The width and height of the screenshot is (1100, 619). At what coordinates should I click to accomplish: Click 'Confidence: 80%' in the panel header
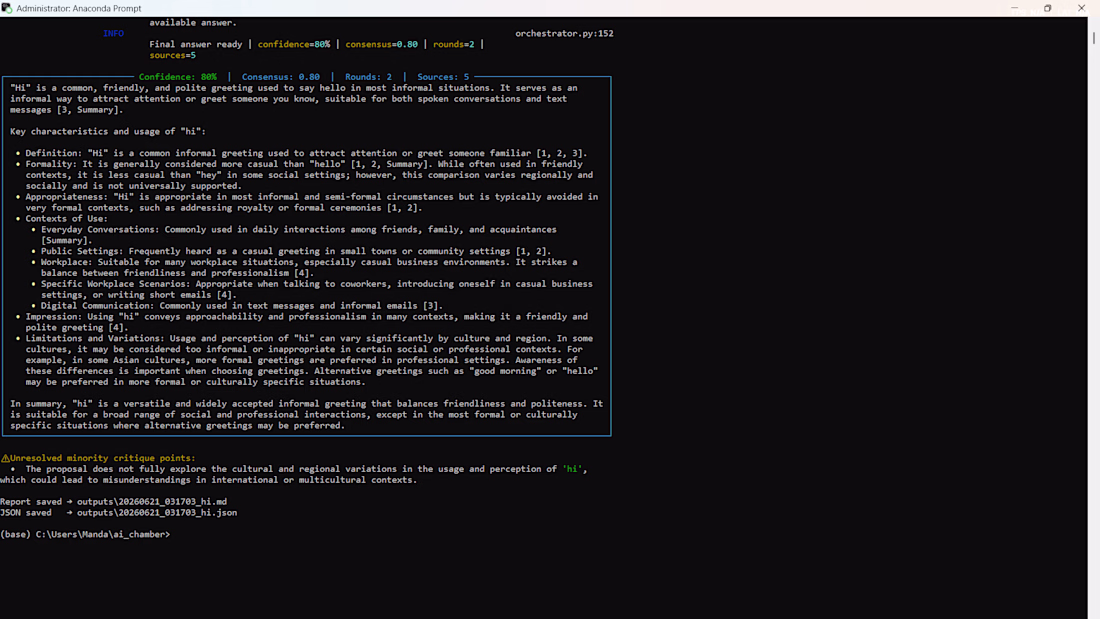[177, 76]
